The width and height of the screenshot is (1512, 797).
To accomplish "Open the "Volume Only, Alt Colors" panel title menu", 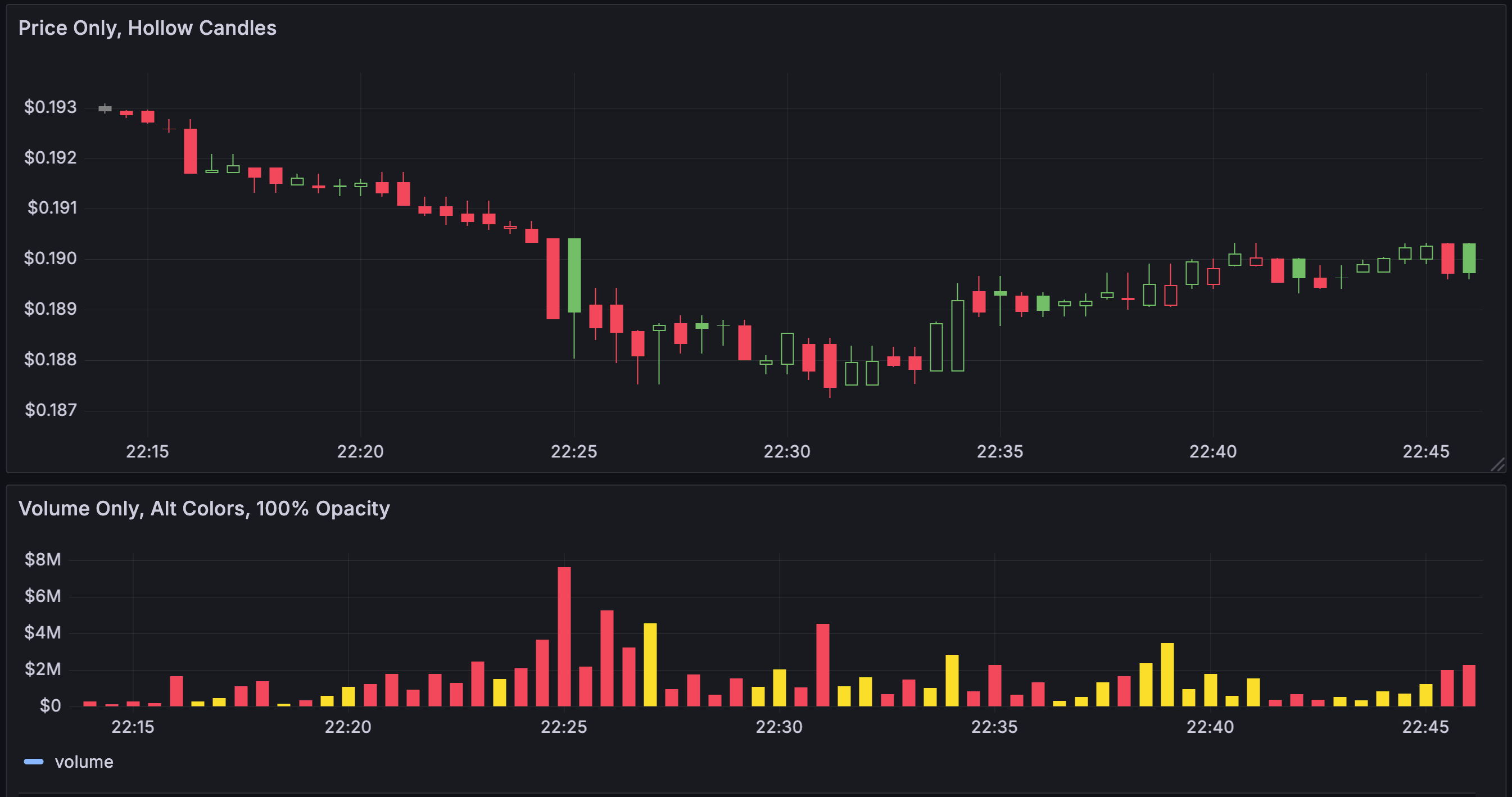I will click(x=203, y=508).
